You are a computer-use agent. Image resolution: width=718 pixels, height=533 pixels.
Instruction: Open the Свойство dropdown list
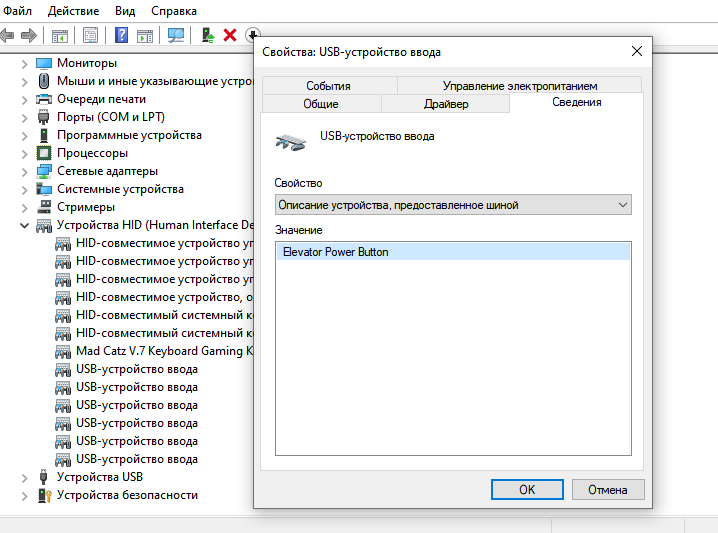pyautogui.click(x=453, y=205)
